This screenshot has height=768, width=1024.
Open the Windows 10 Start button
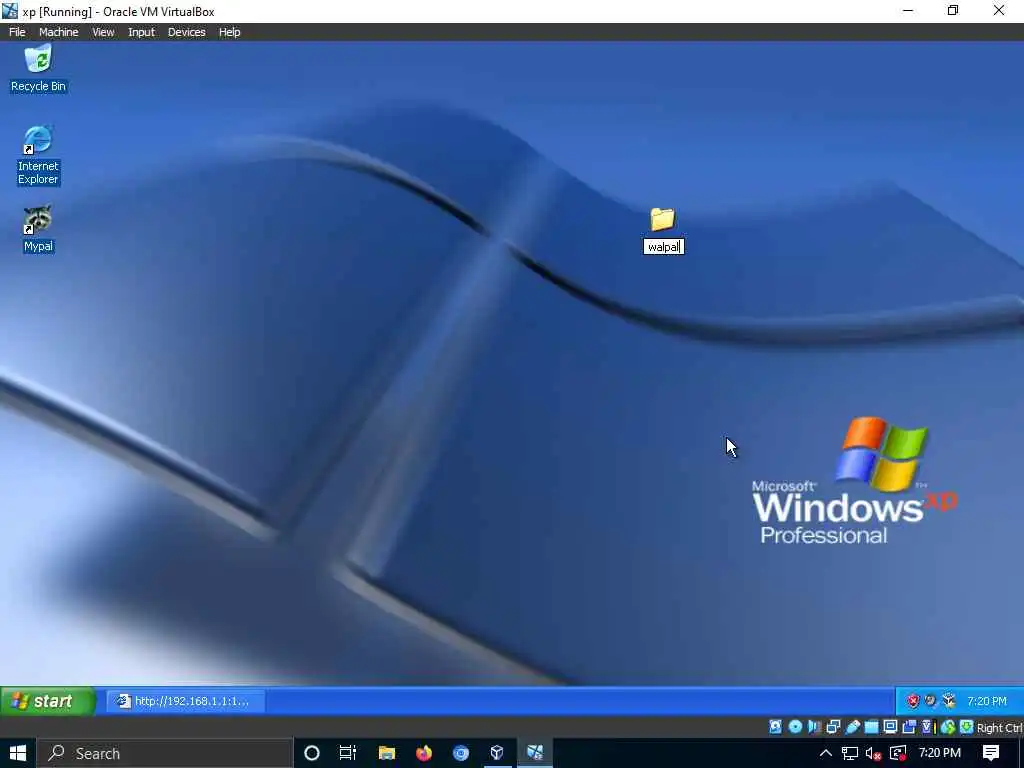click(18, 753)
